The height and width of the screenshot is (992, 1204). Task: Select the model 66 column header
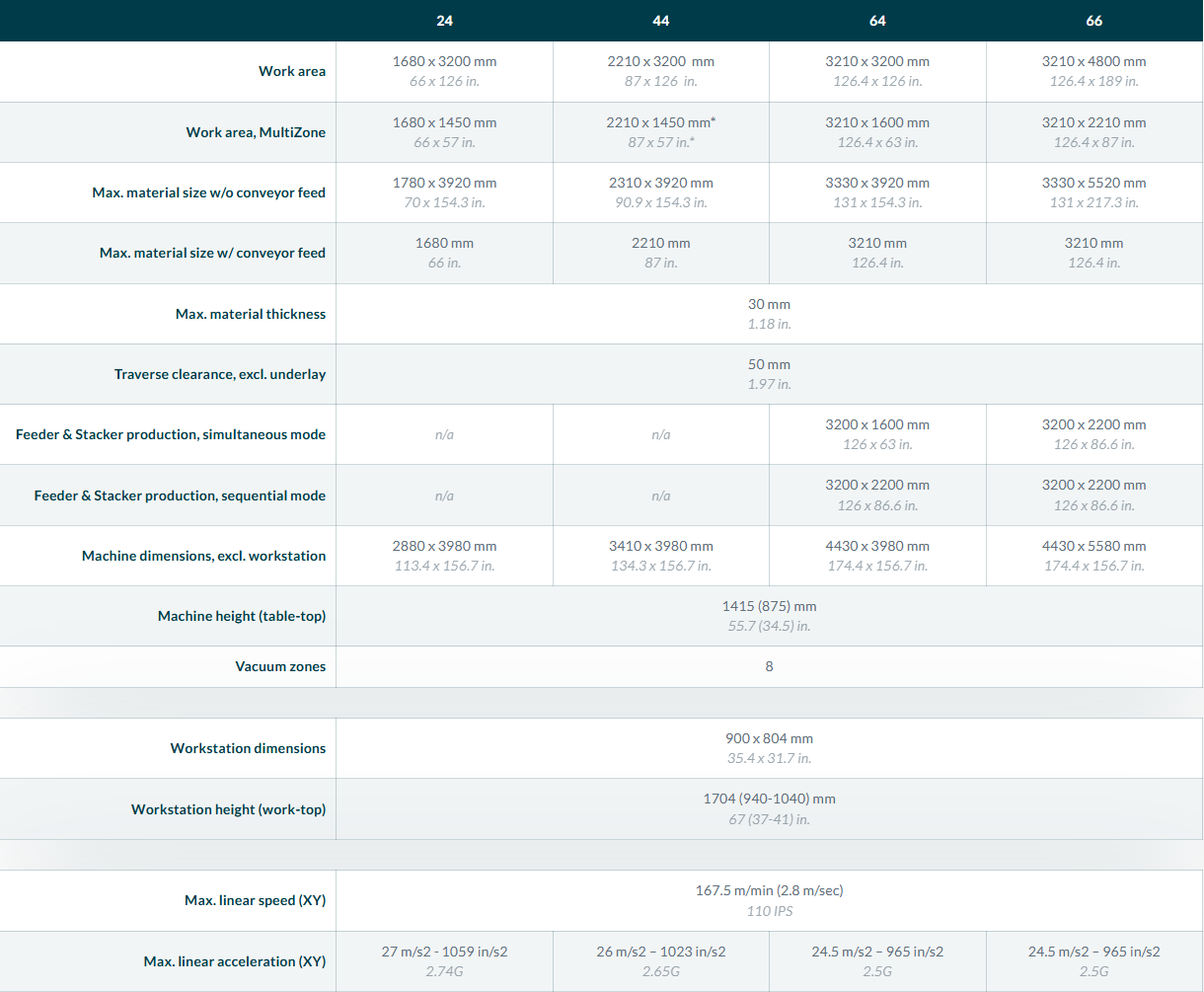point(1093,21)
